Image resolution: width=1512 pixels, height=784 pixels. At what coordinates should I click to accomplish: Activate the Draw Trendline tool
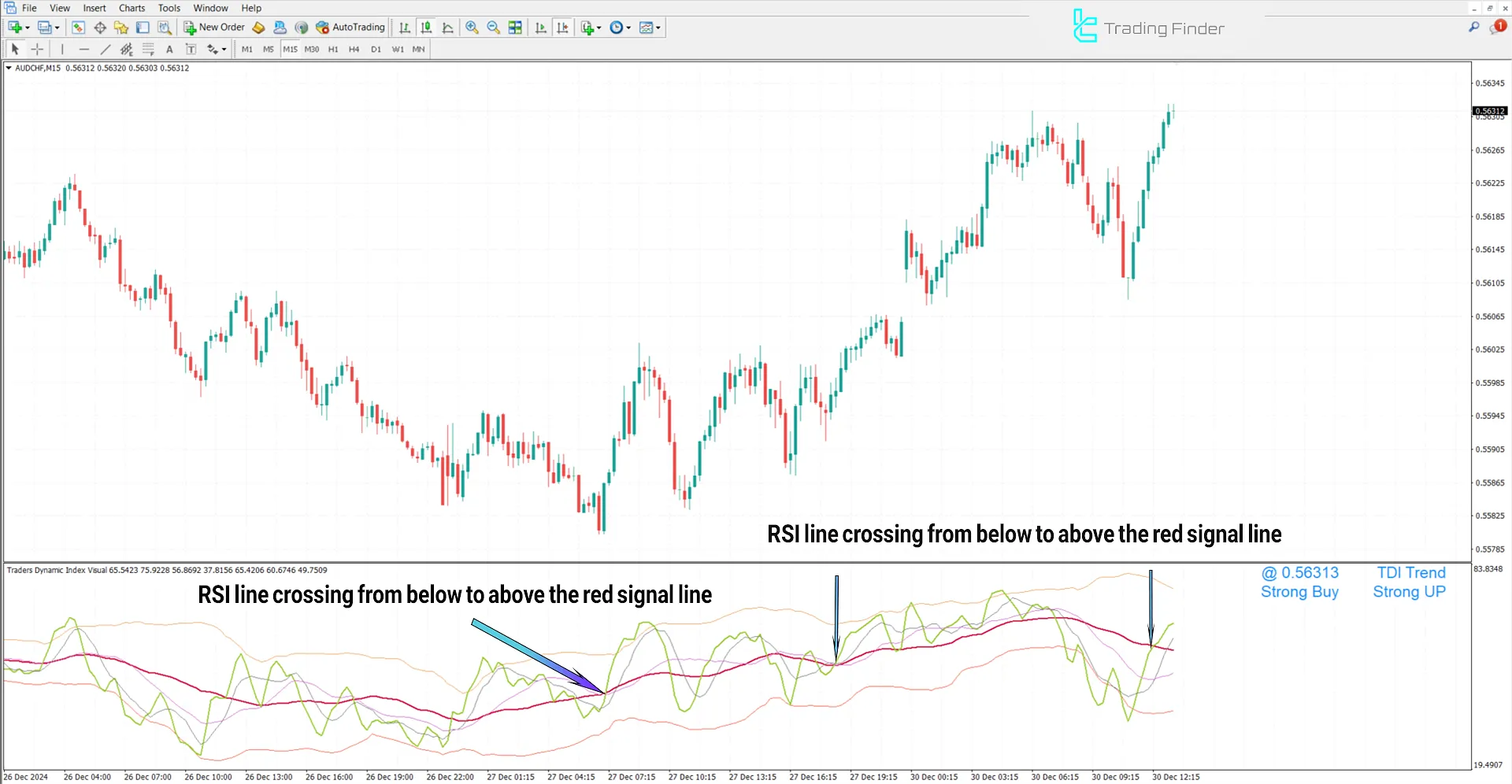(x=105, y=49)
